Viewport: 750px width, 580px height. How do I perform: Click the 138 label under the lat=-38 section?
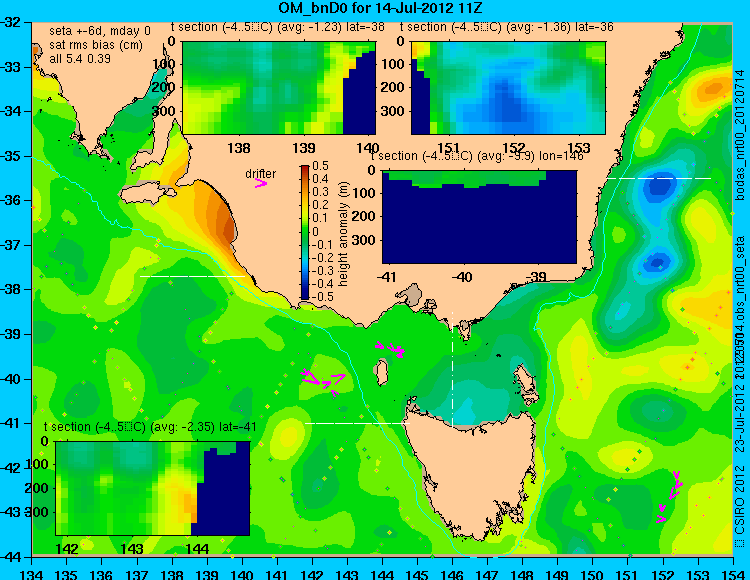click(239, 148)
